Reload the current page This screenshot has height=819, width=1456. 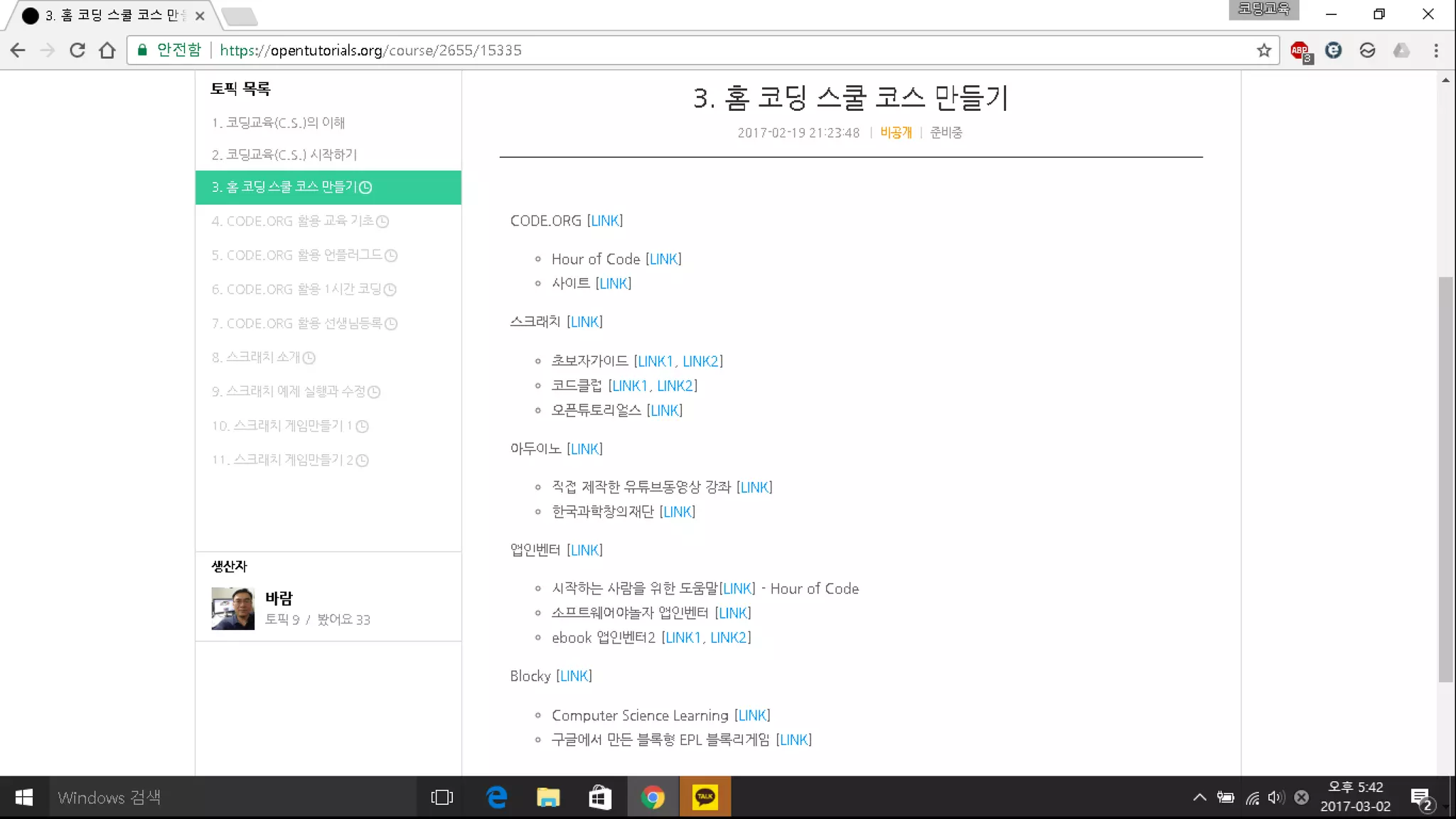point(77,50)
